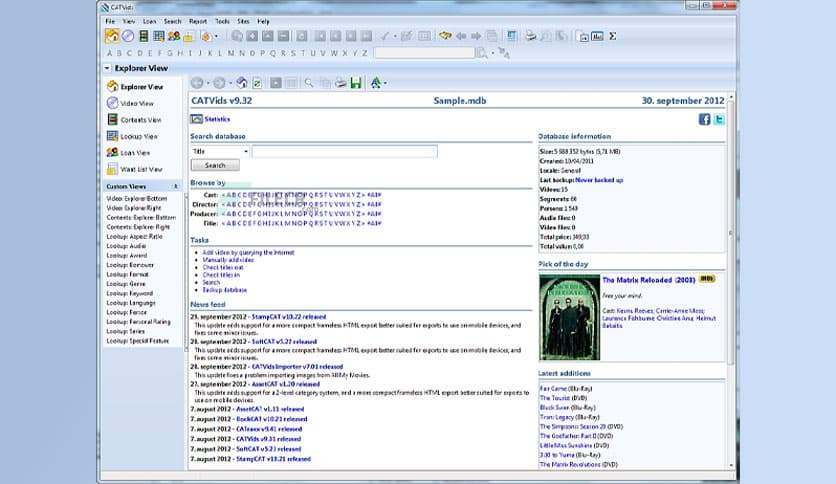Switch to Video View in sidebar

click(x=136, y=103)
